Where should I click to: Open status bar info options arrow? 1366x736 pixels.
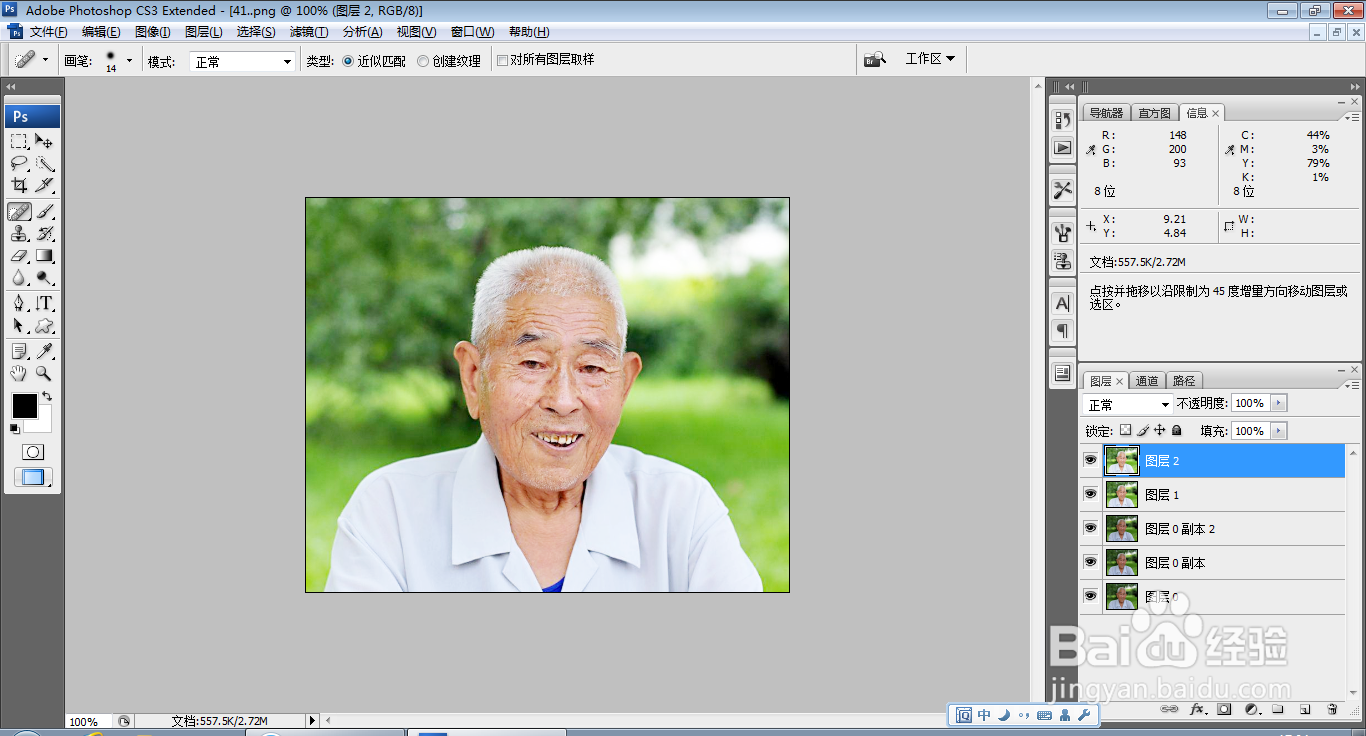point(312,720)
